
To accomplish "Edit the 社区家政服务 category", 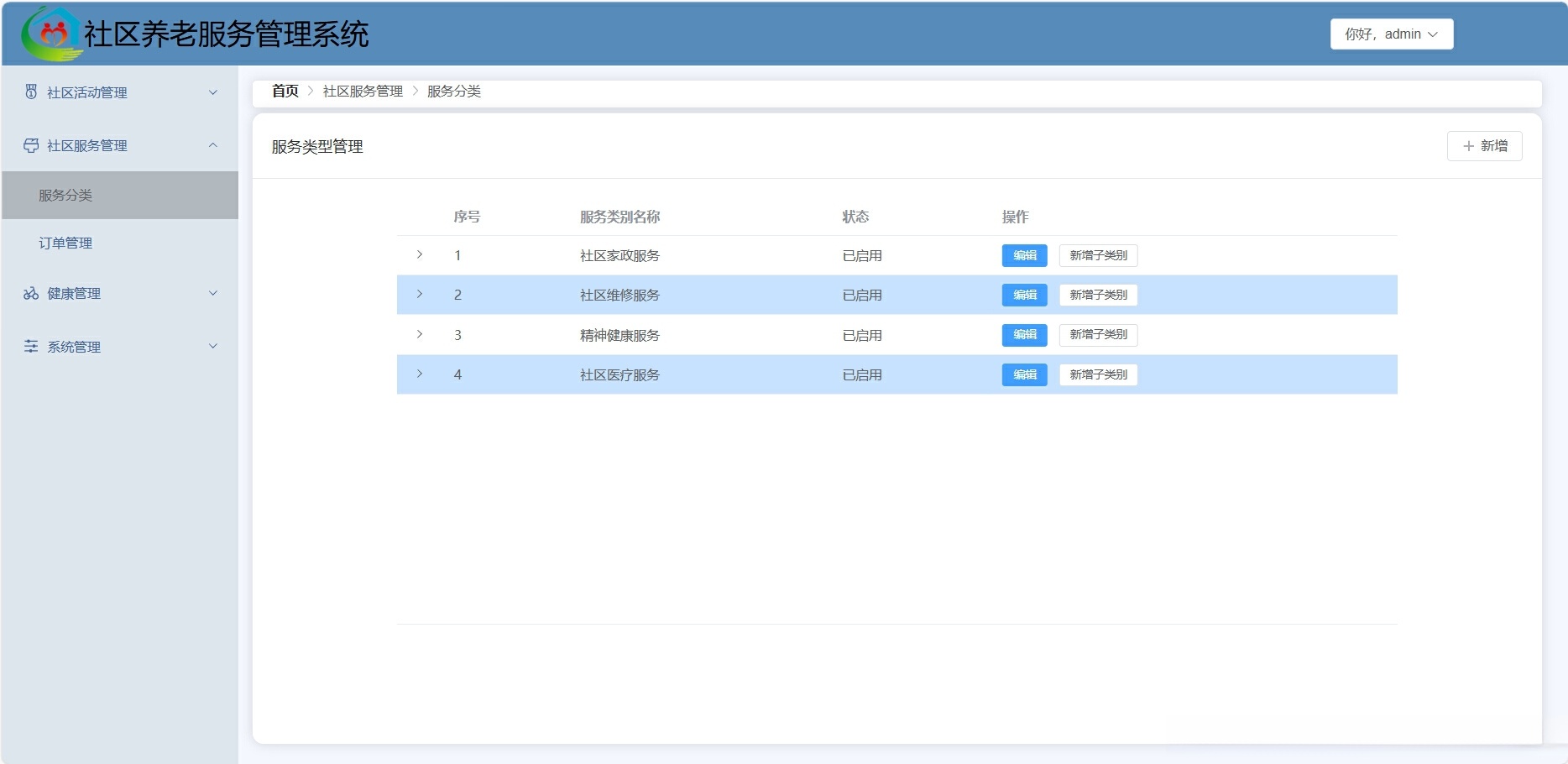I will pyautogui.click(x=1024, y=255).
